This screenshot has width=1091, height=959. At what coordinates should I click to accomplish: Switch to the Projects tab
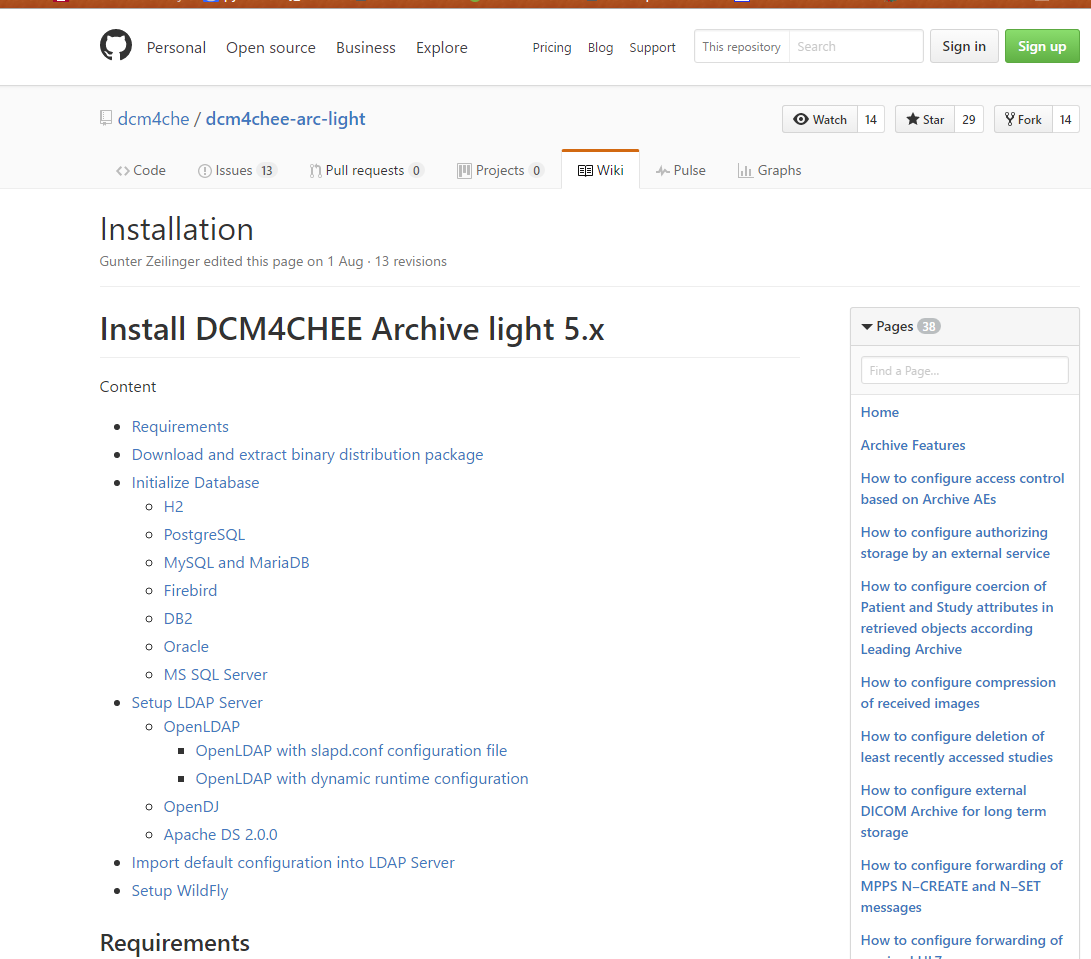pos(499,171)
